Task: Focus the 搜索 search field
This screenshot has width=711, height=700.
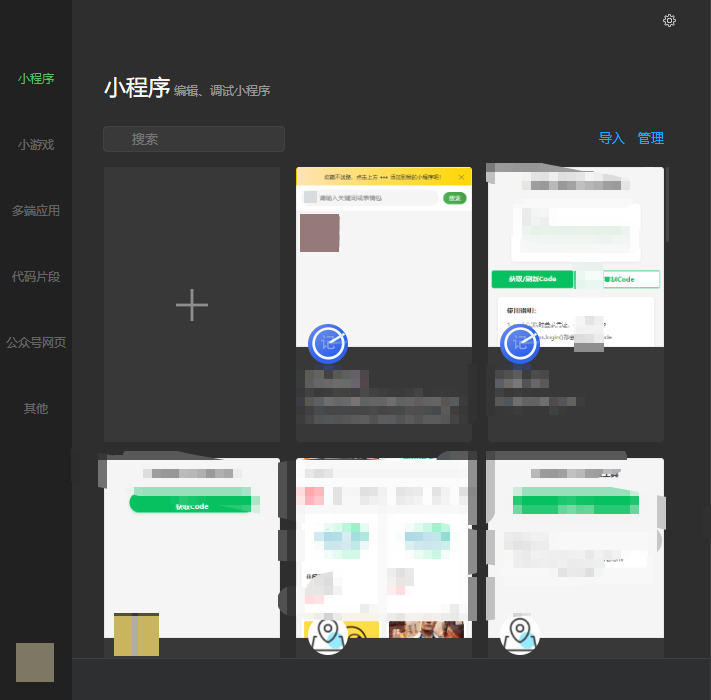Action: coord(194,139)
